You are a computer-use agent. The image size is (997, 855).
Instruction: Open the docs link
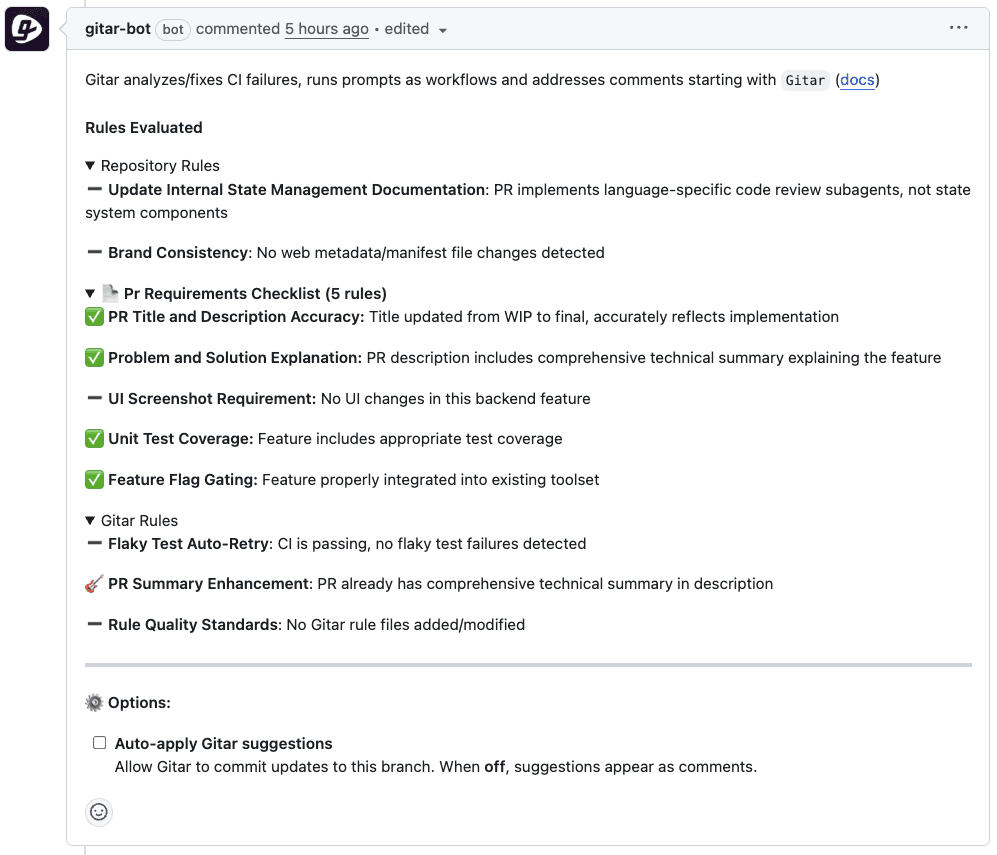pyautogui.click(x=857, y=80)
